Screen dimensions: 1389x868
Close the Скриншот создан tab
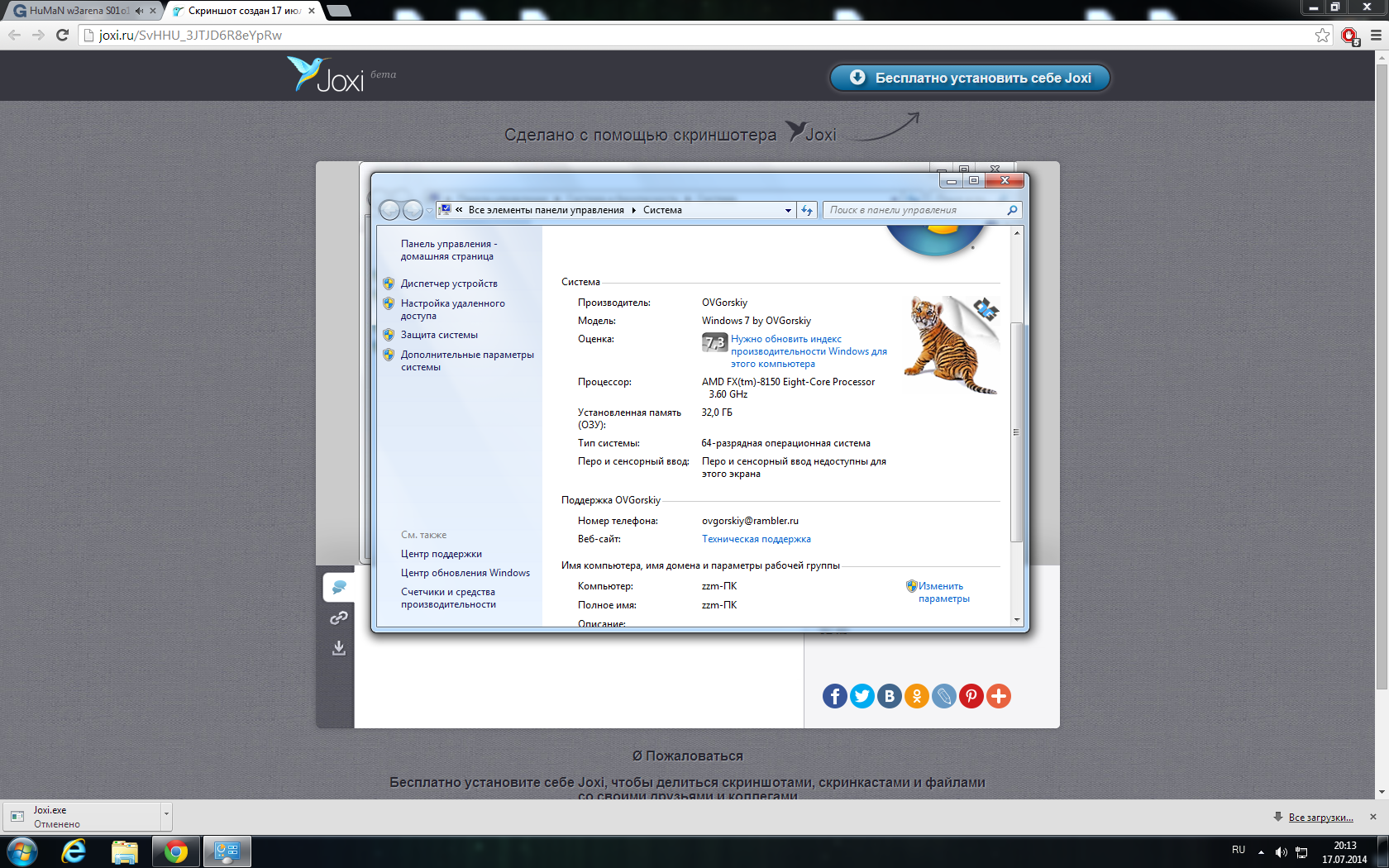coord(312,11)
